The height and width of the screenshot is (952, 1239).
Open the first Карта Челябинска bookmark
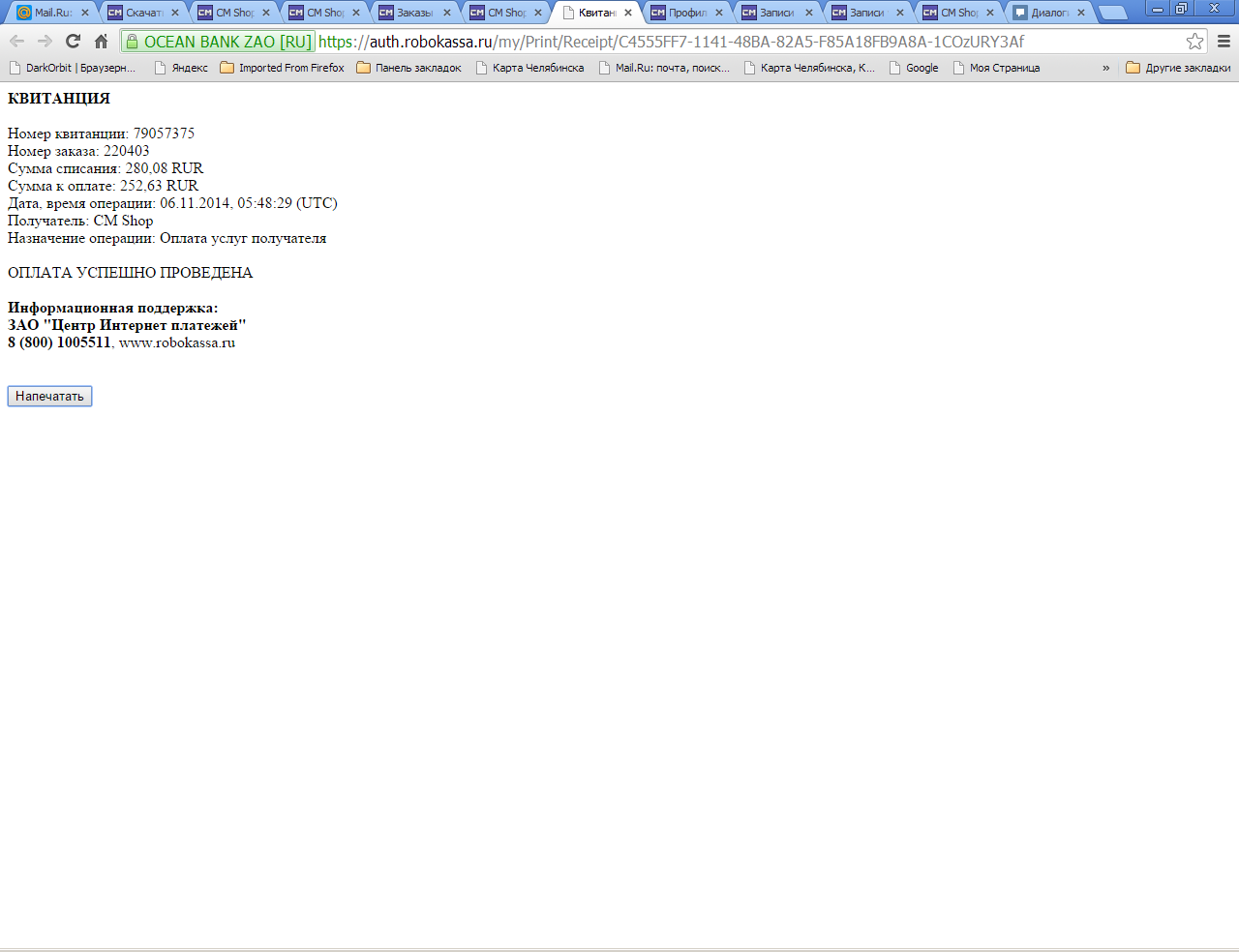pyautogui.click(x=529, y=68)
